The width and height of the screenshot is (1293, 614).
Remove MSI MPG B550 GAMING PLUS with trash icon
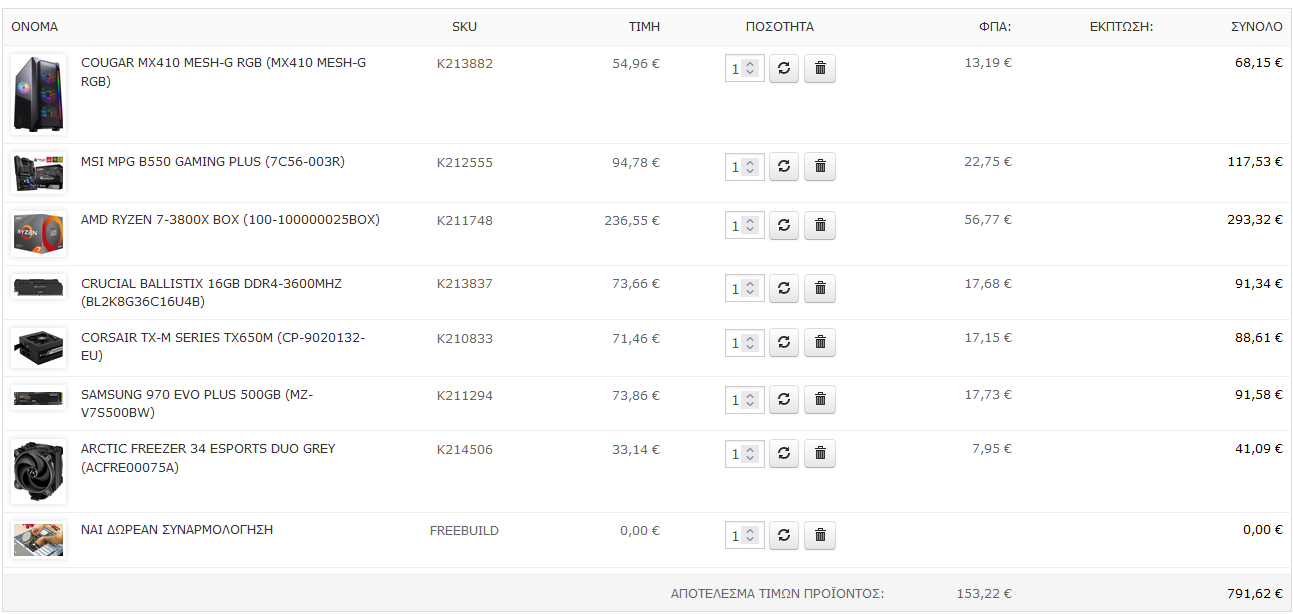point(820,167)
